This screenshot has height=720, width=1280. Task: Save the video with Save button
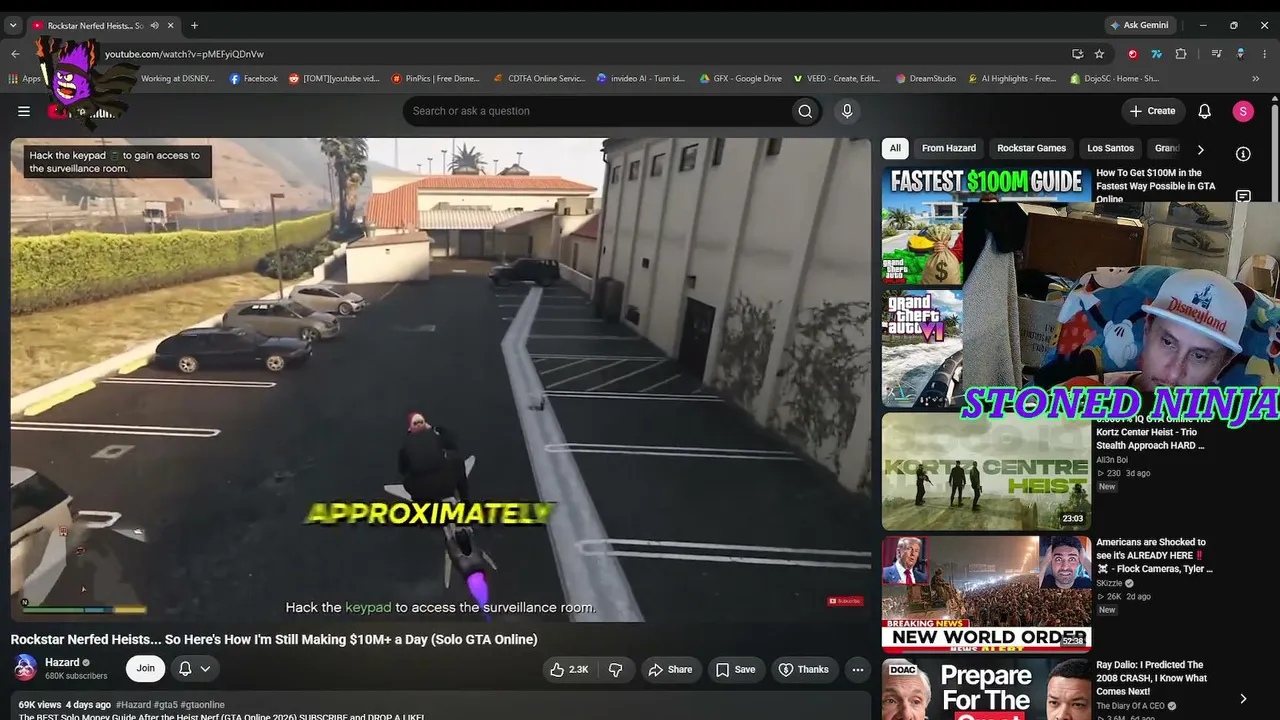click(735, 669)
